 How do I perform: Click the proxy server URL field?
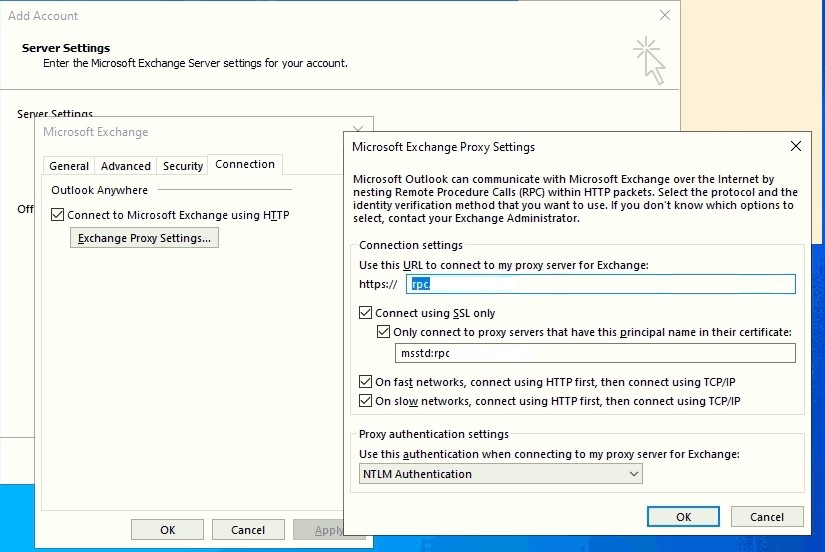click(600, 284)
